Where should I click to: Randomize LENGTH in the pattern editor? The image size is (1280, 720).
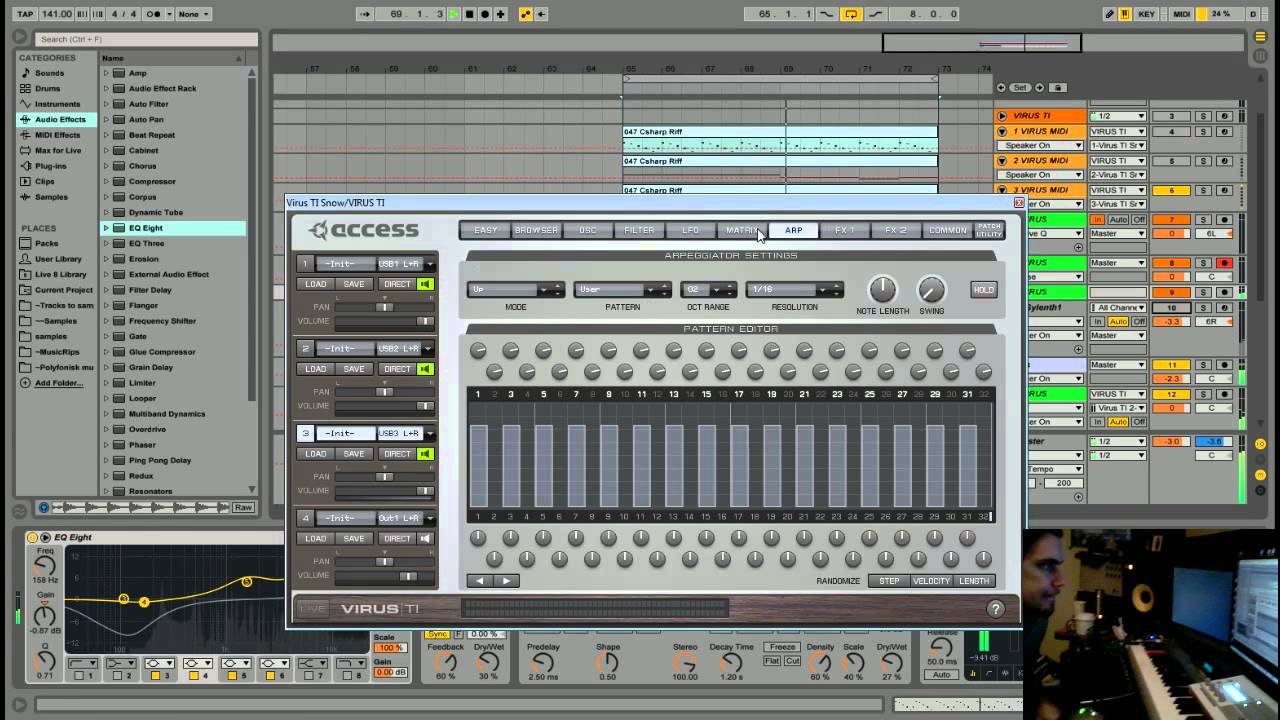point(974,581)
